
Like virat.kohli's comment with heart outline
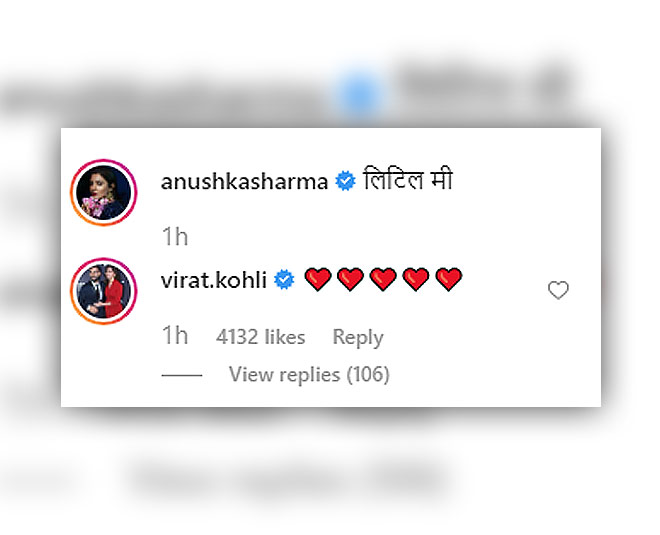coord(558,290)
